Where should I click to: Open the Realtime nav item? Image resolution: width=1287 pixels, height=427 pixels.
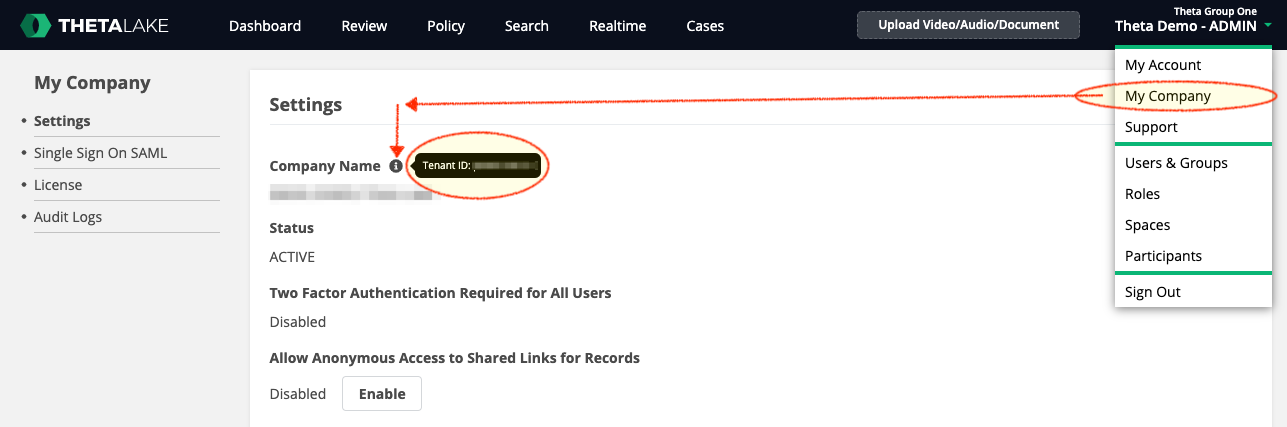617,26
